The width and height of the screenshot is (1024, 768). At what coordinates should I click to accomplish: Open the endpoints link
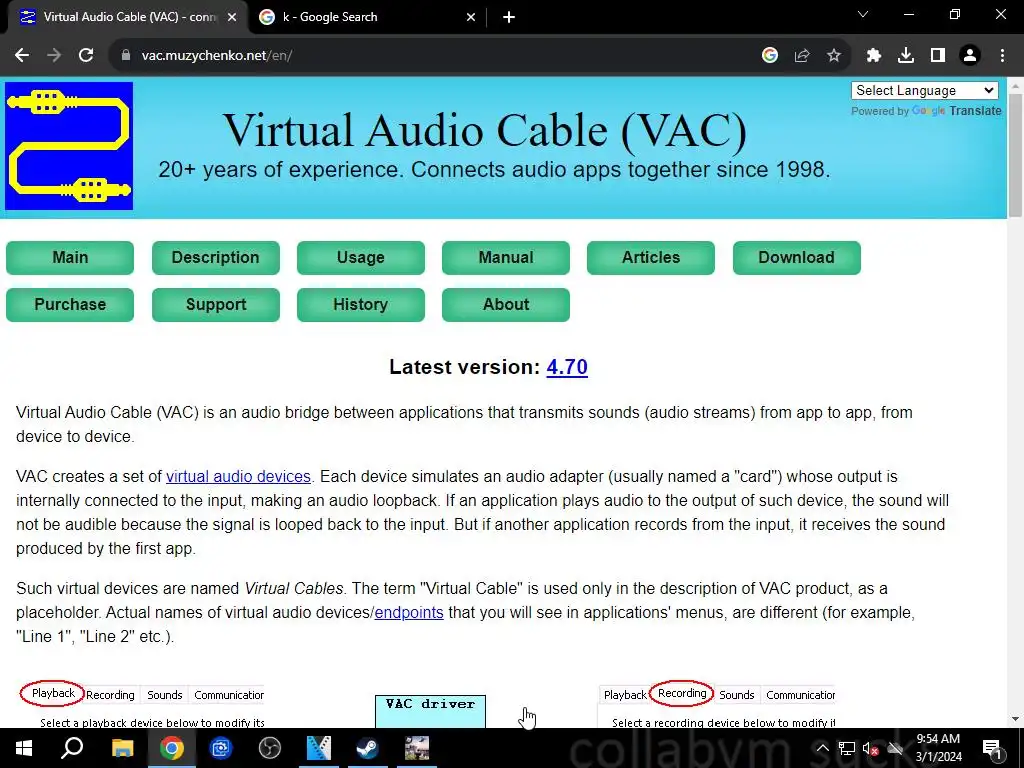point(409,613)
